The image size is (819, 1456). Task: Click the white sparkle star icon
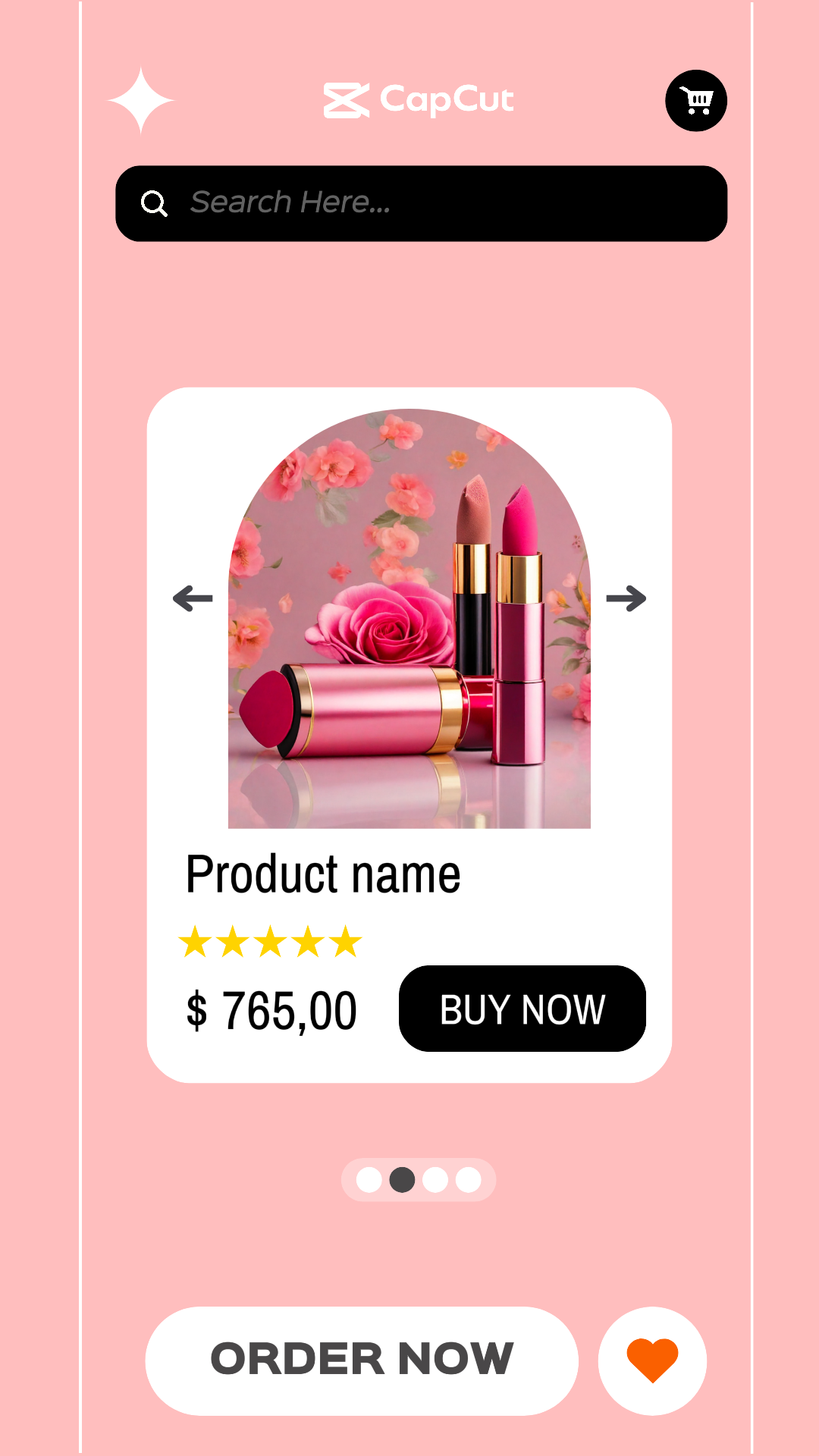141,100
